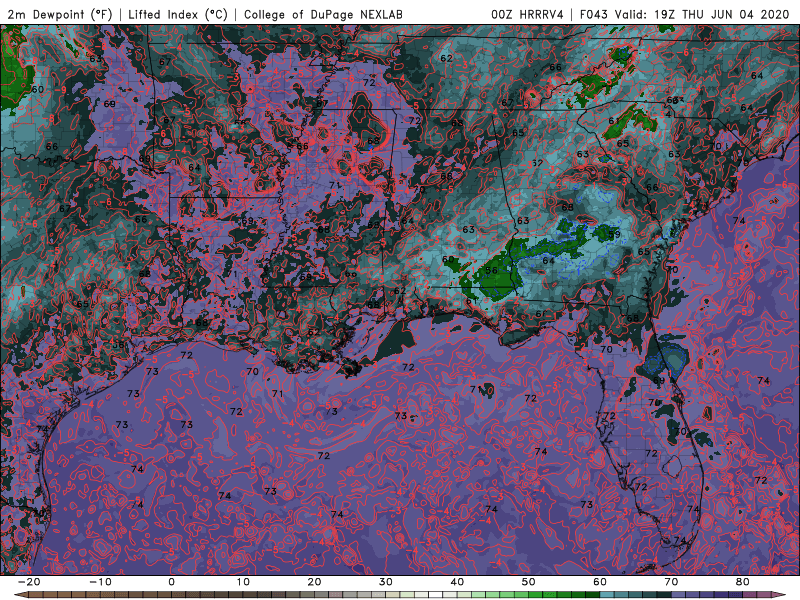
Task: Click the 'College of DuPage NEXLAB' label
Action: click(323, 14)
